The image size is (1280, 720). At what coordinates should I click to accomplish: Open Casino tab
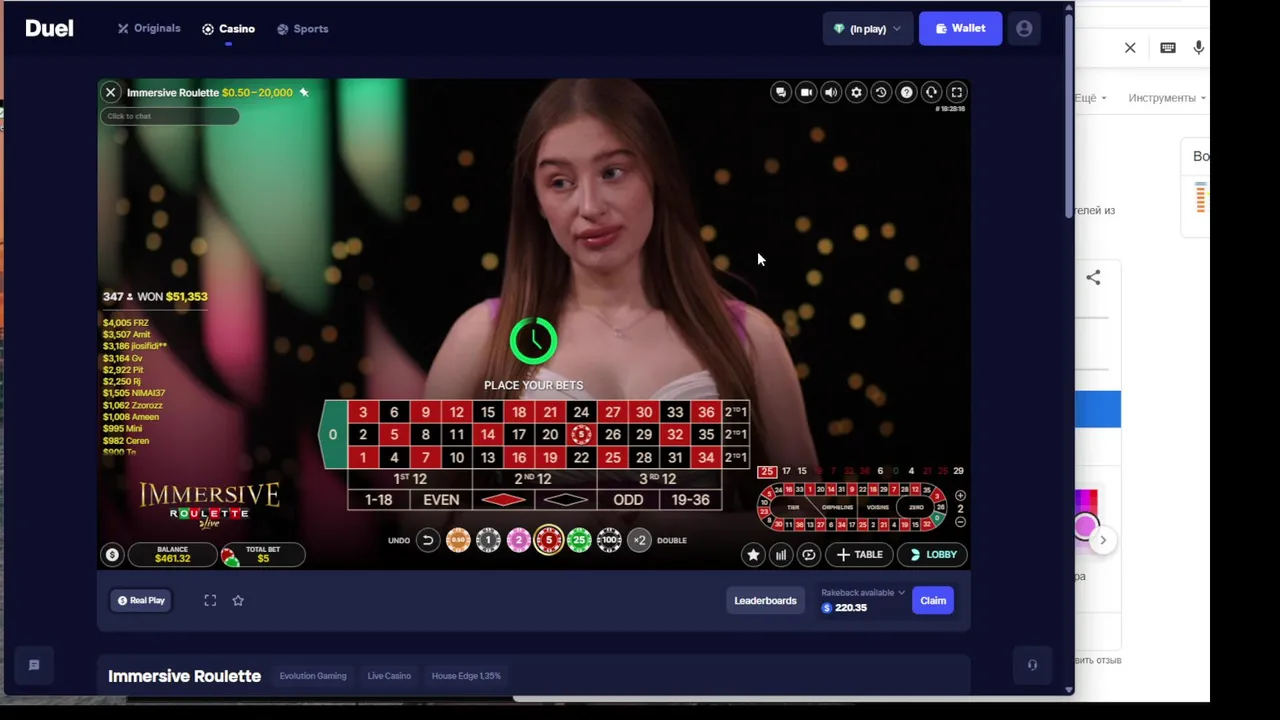point(228,29)
